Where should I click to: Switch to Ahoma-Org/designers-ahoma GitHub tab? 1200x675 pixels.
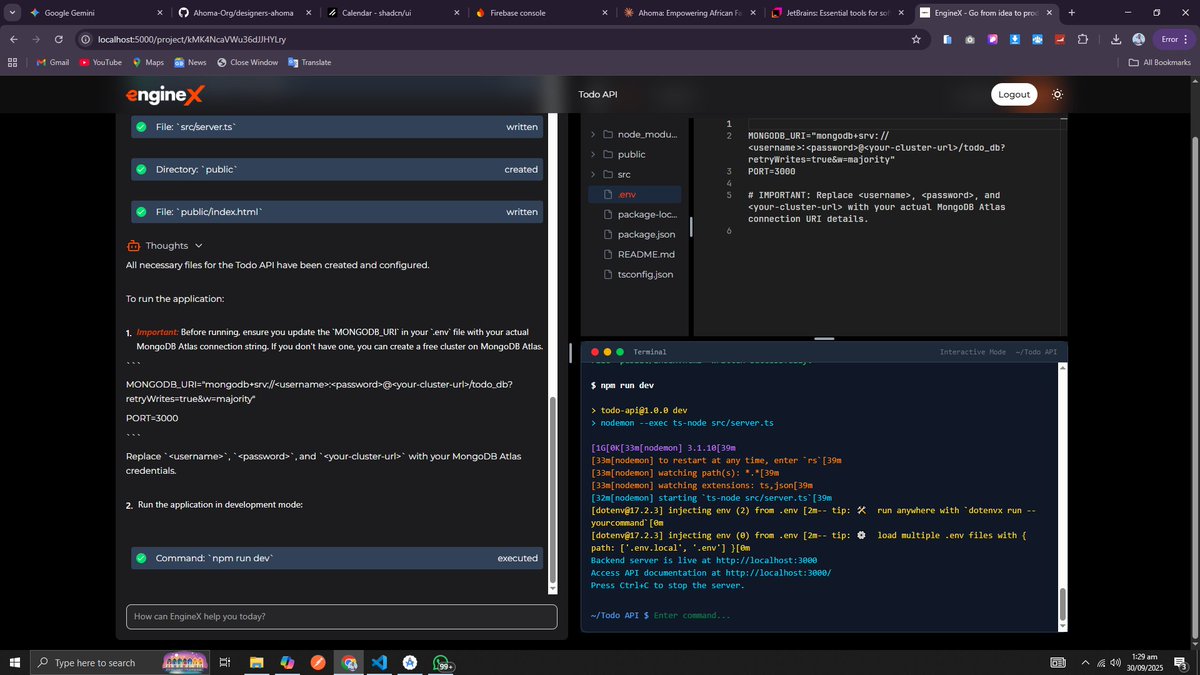click(245, 12)
